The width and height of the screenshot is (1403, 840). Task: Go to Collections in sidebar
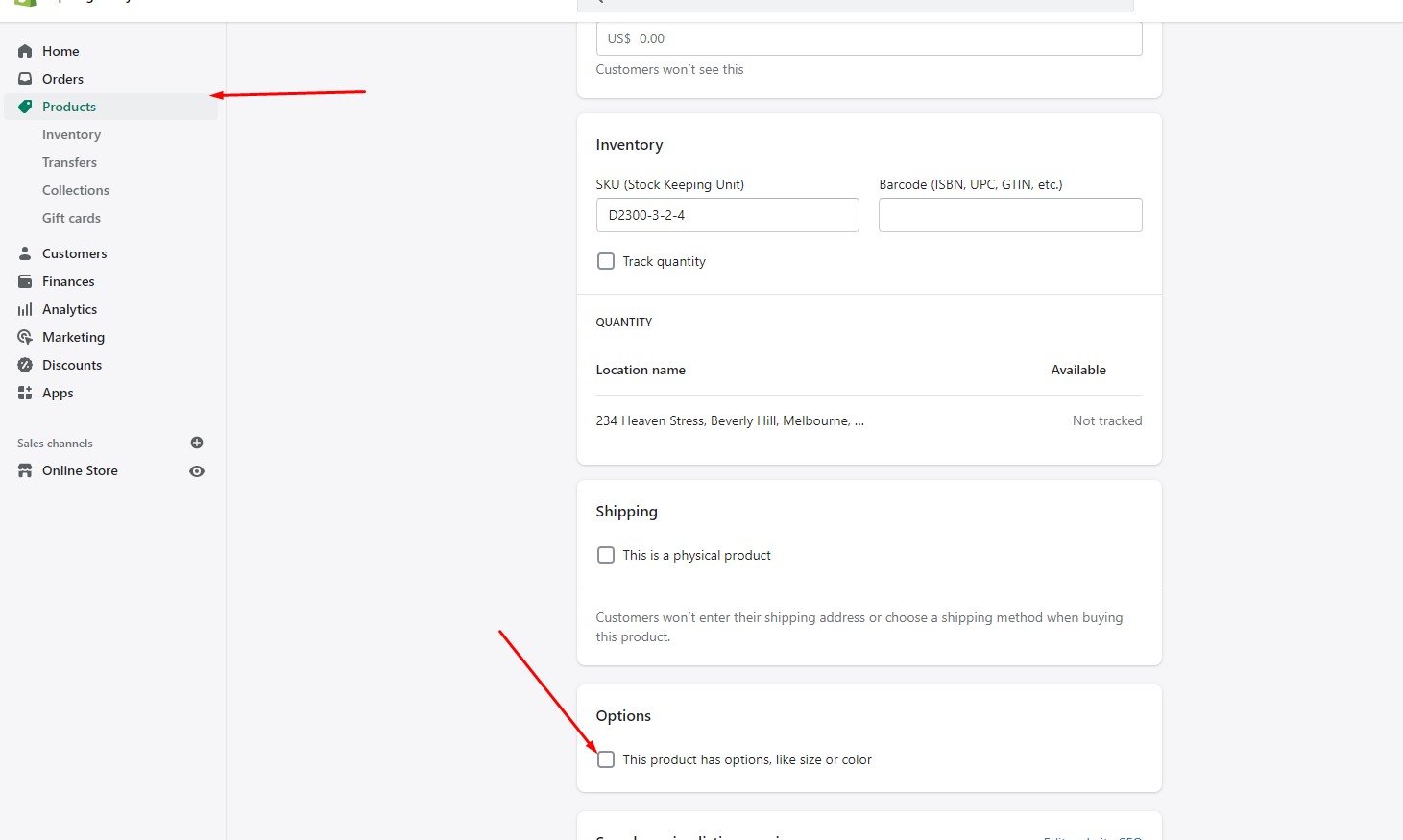[x=76, y=190]
